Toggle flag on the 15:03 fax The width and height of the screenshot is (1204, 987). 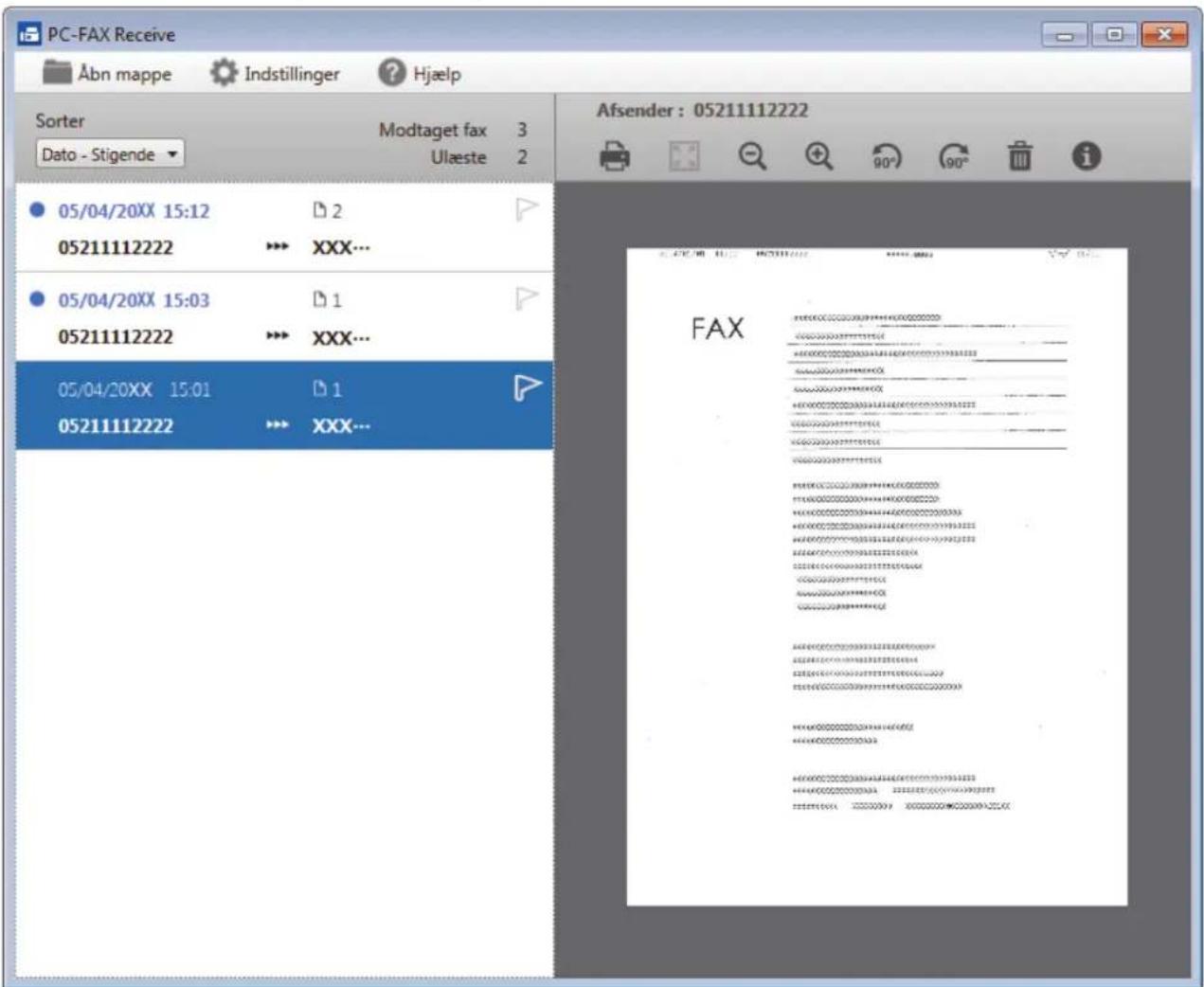click(527, 298)
